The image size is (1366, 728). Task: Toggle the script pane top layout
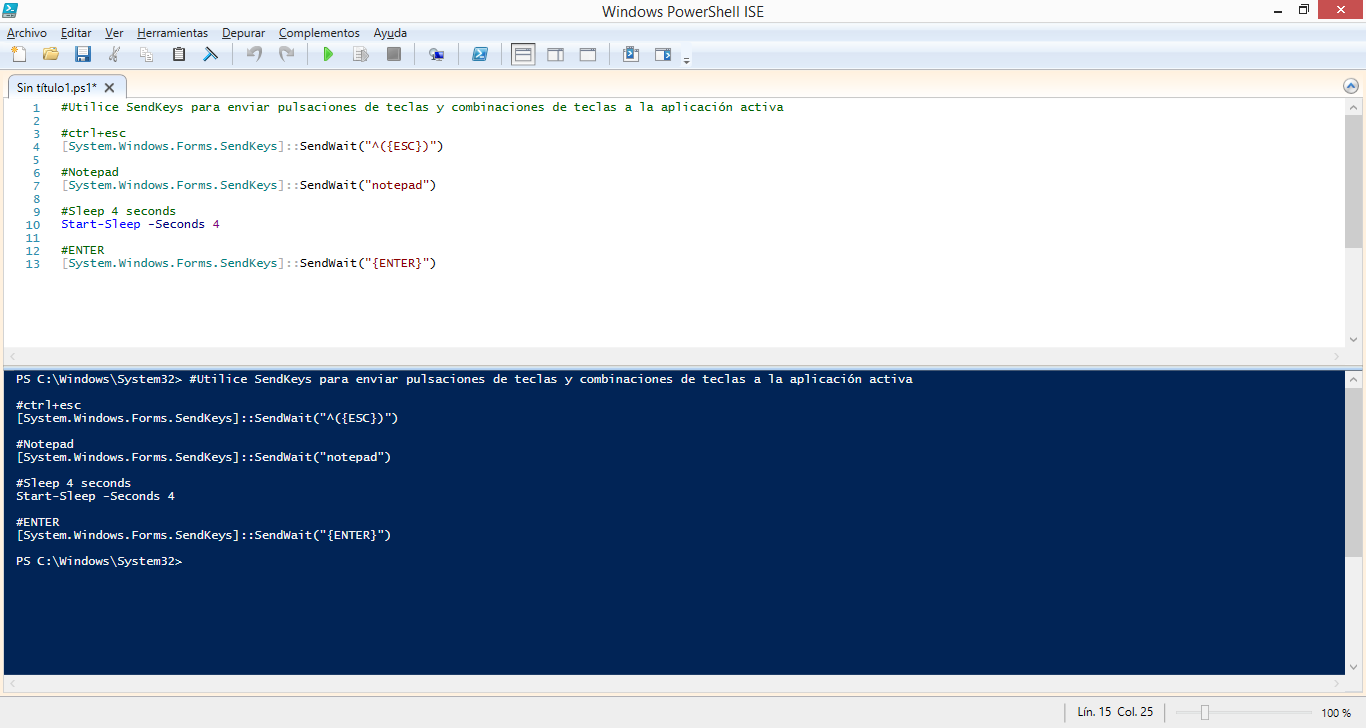[523, 54]
